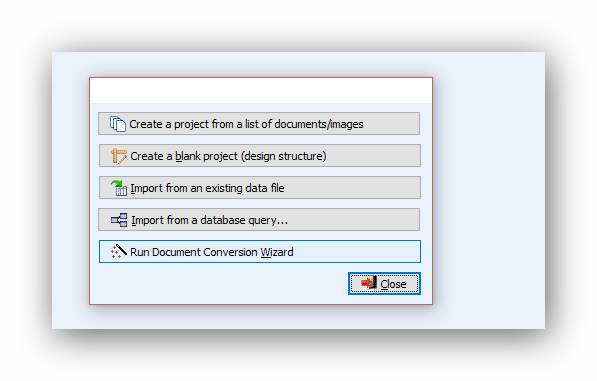Click the ruler and pencil design icon
The height and width of the screenshot is (381, 597).
coord(119,156)
